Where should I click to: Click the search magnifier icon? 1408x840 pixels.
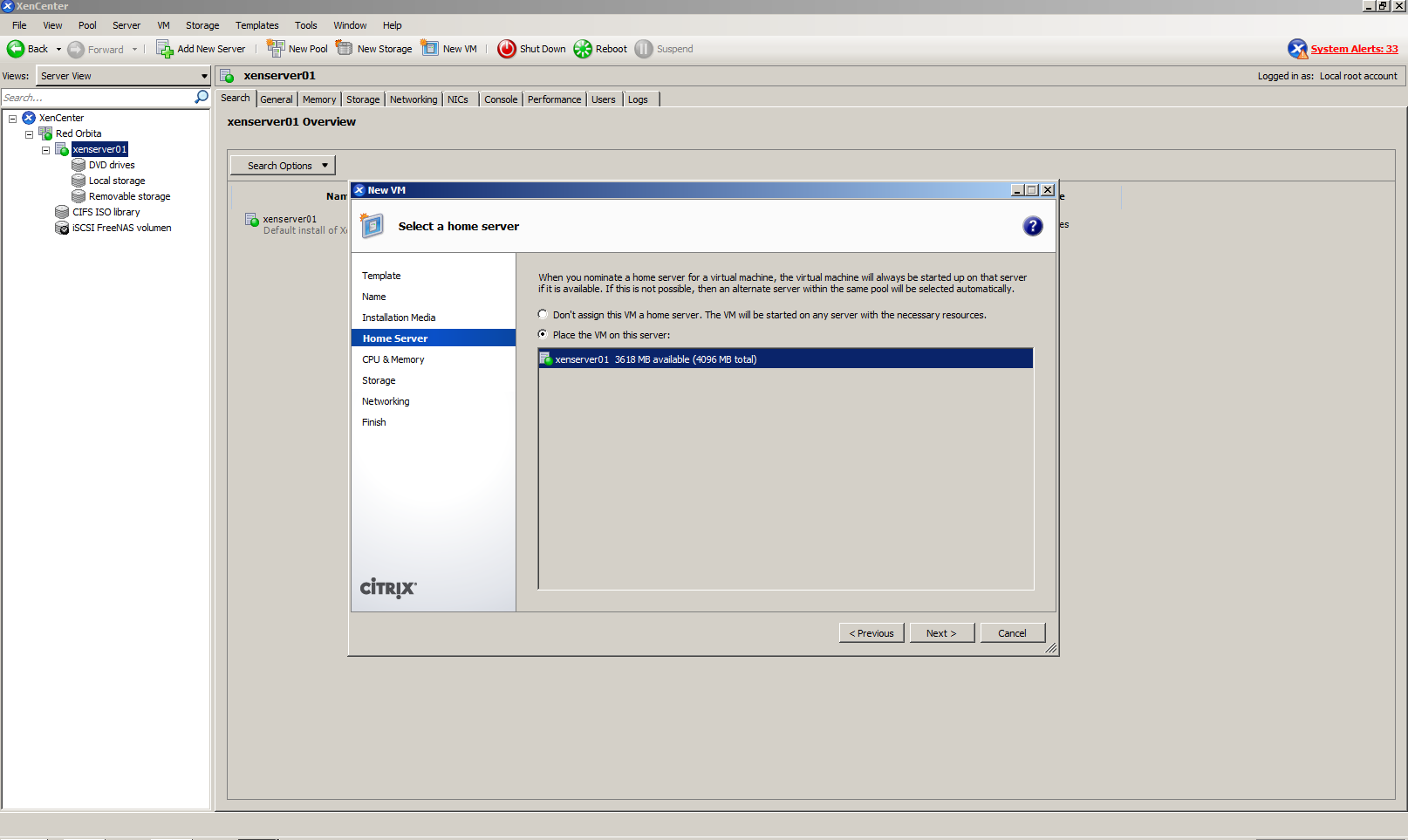pos(202,97)
